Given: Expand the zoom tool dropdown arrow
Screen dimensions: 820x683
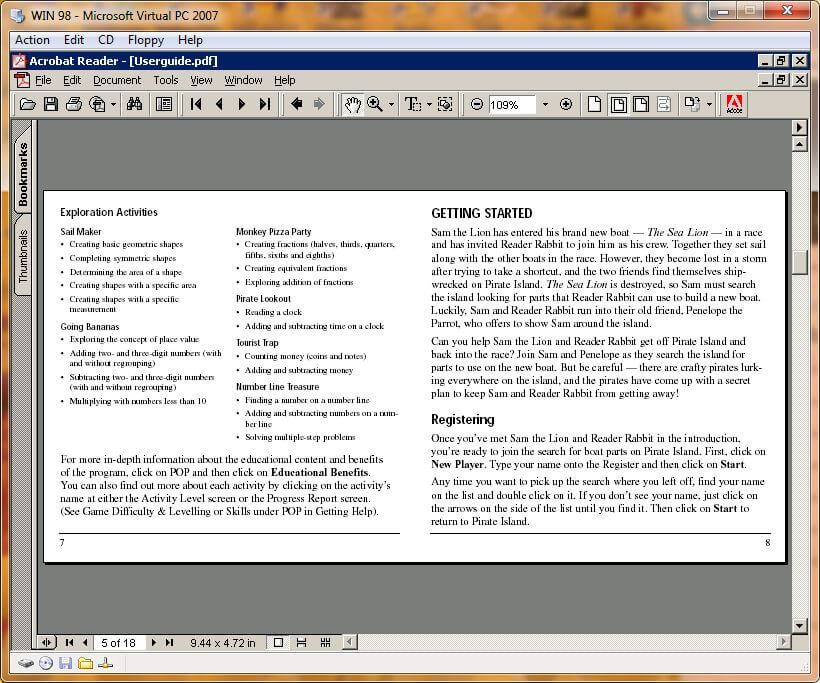Looking at the screenshot, I should coord(391,105).
